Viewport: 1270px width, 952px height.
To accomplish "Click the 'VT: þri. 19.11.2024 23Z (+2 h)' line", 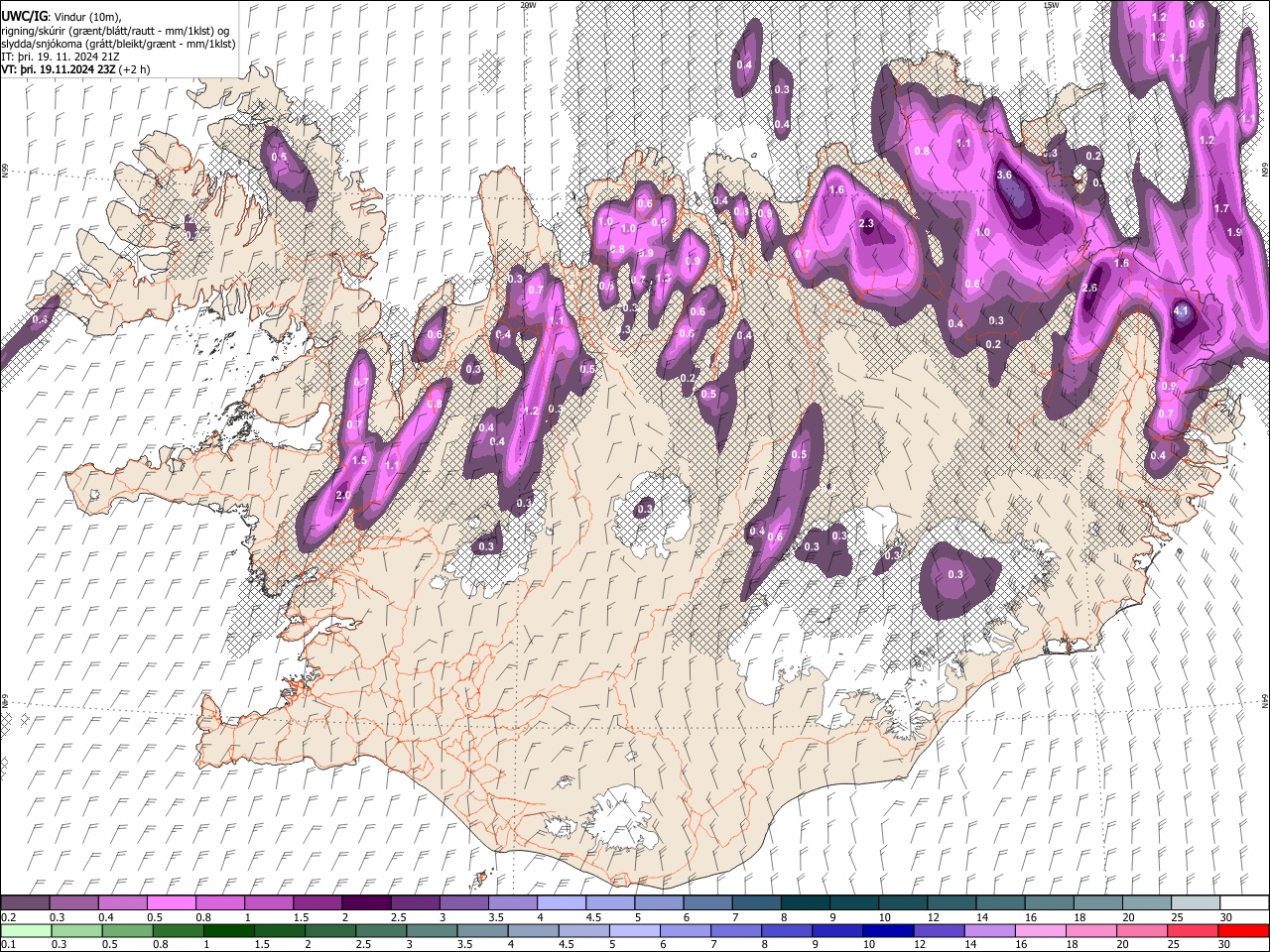I will tap(76, 69).
